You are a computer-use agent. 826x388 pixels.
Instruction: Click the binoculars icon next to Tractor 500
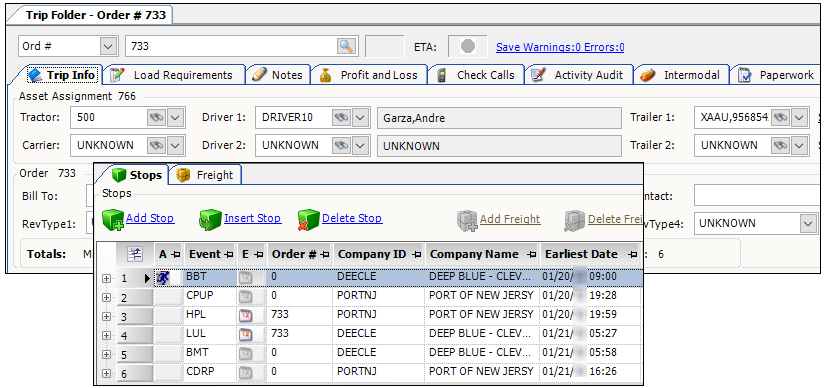coord(156,118)
